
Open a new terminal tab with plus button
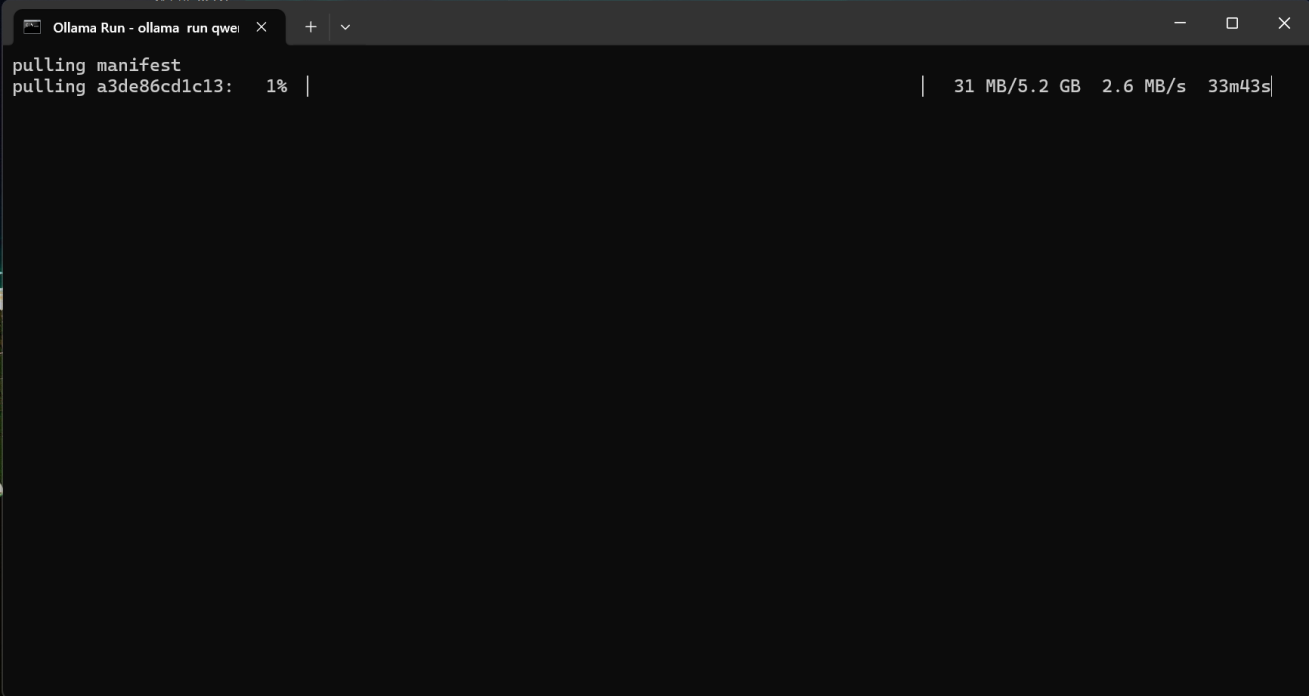tap(310, 27)
